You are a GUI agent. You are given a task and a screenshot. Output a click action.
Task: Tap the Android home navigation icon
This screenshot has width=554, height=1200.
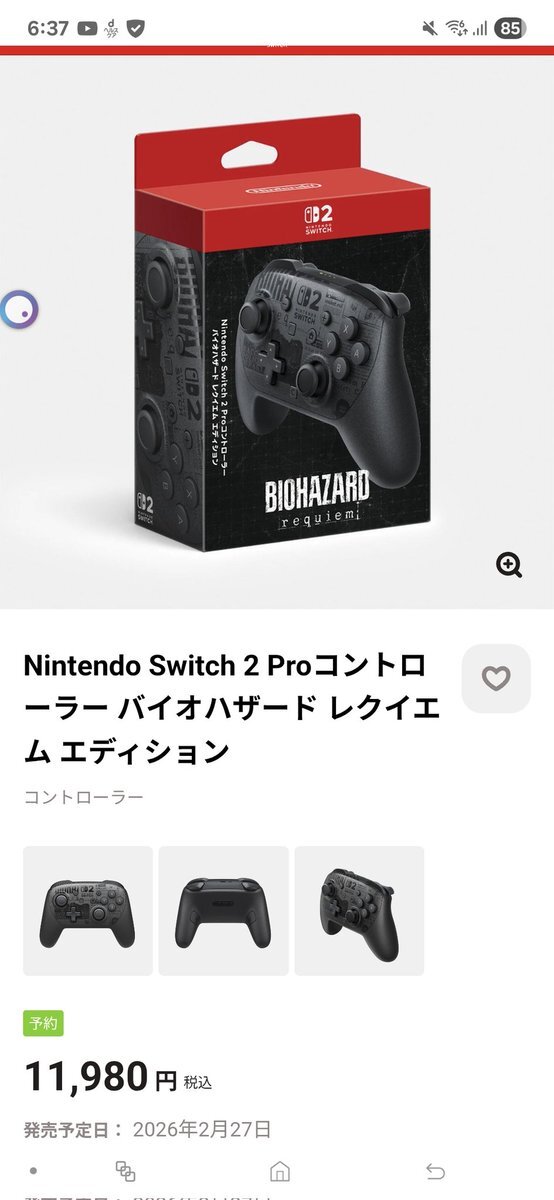coord(280,1171)
